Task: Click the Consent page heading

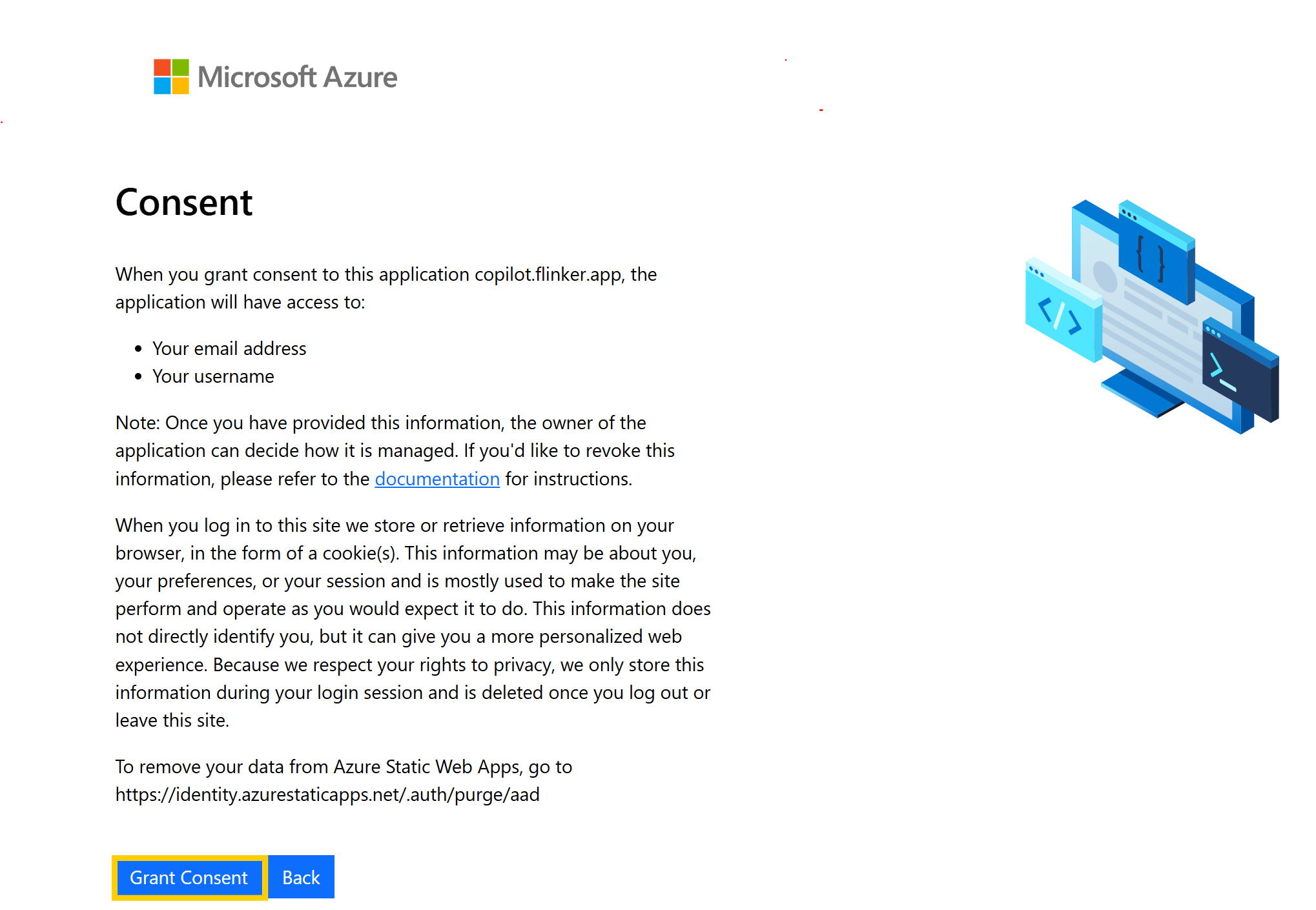Action: [x=184, y=203]
